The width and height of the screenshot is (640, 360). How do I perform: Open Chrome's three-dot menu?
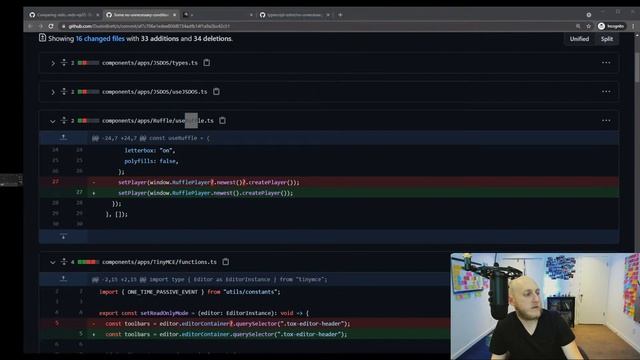(x=633, y=26)
